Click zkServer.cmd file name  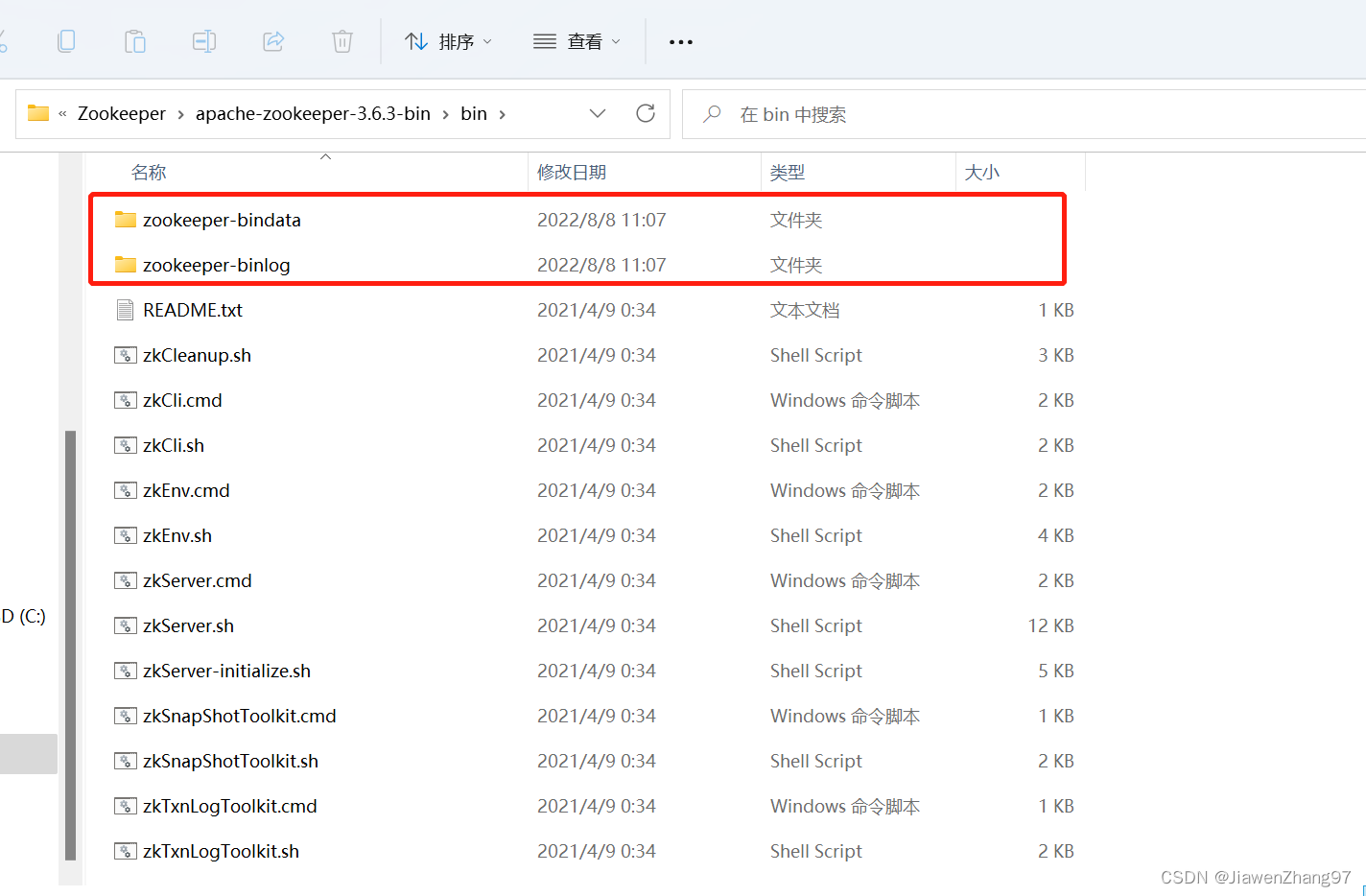tap(197, 580)
